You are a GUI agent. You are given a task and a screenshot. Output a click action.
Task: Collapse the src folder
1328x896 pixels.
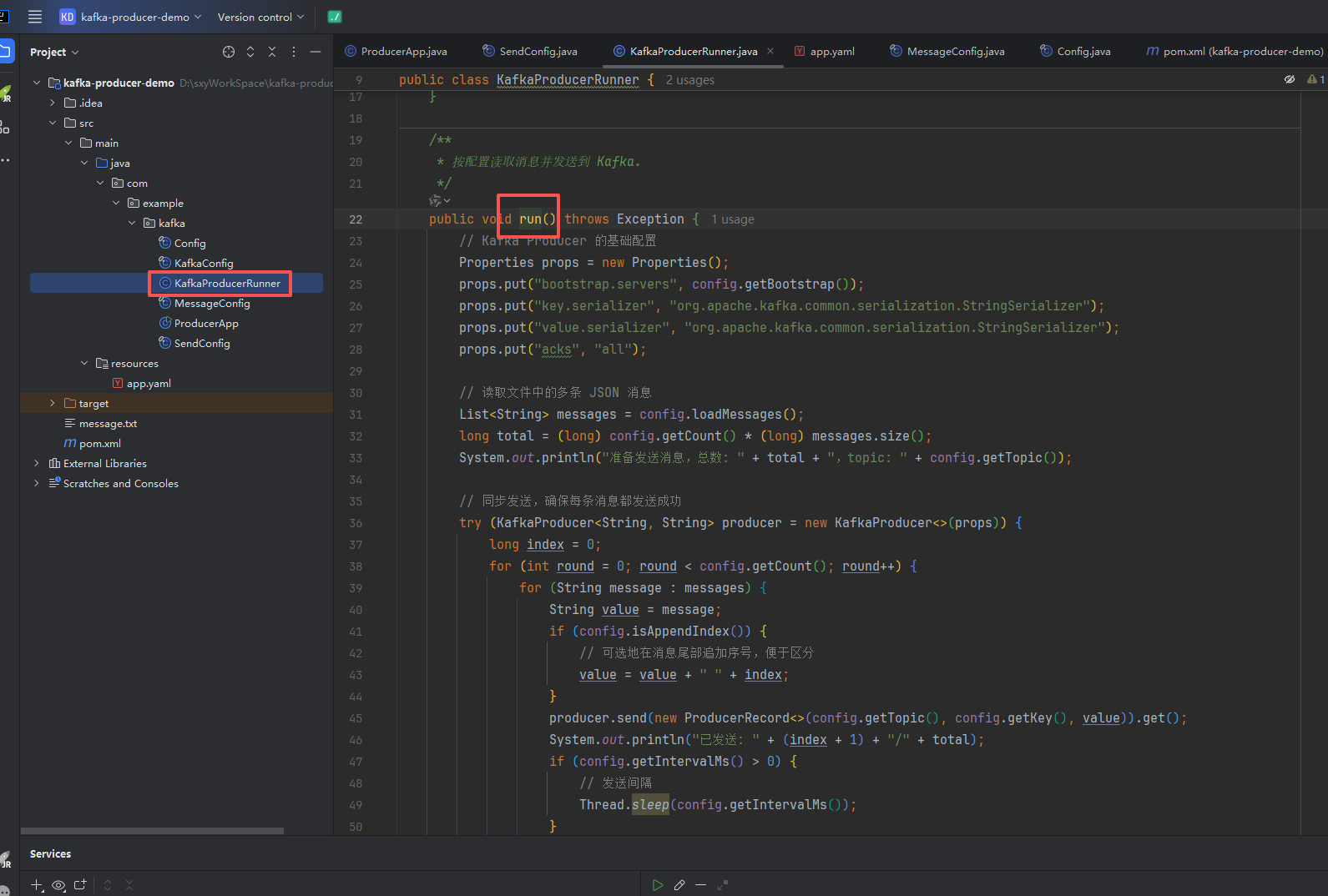pyautogui.click(x=53, y=123)
